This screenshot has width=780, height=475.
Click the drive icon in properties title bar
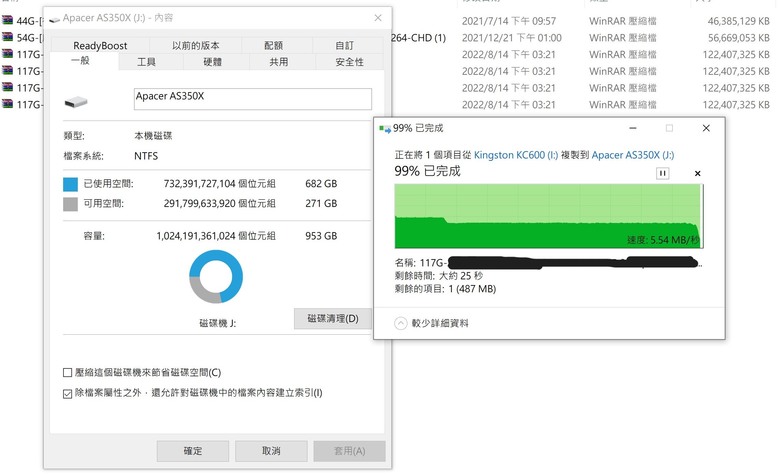tap(55, 19)
